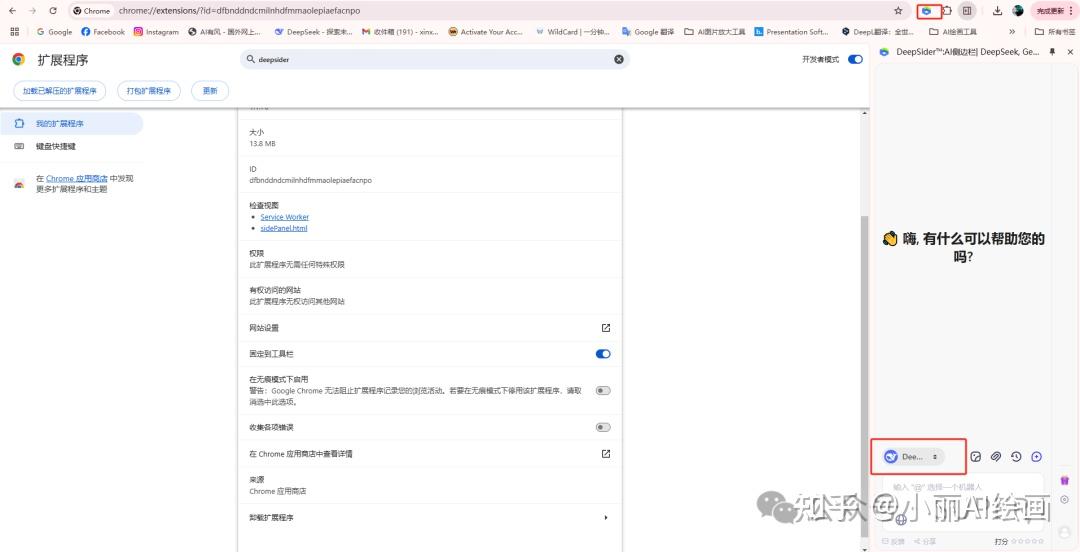Enable 收集各项错误 error collection switch
The height and width of the screenshot is (552, 1080).
603,427
